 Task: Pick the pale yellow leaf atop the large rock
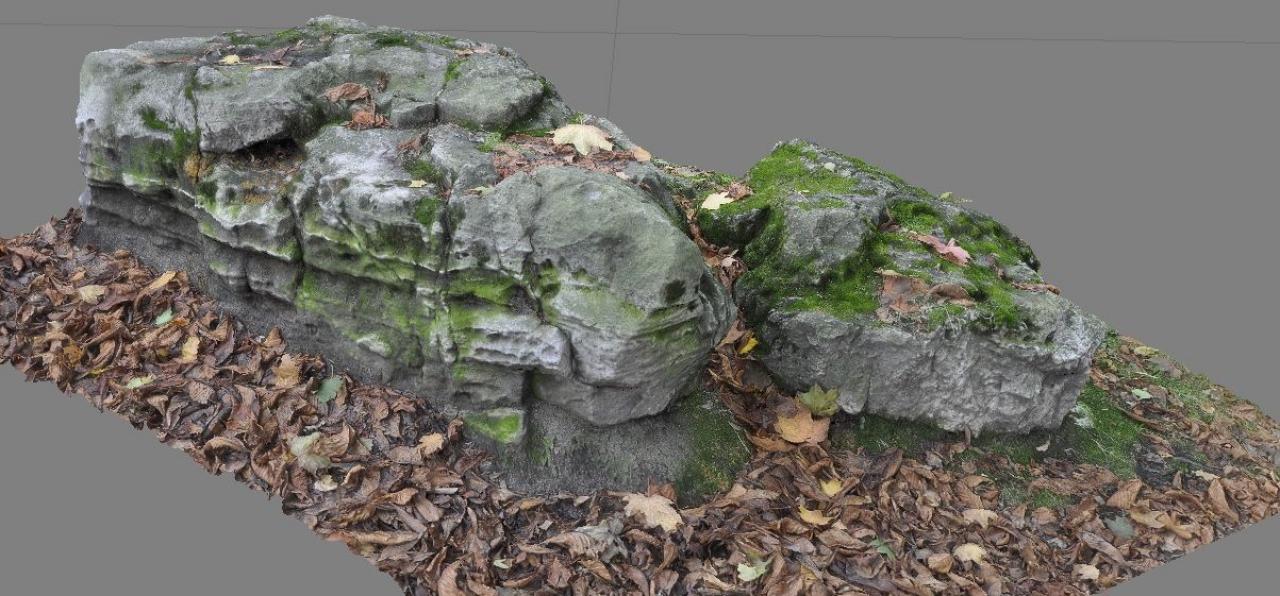point(582,137)
